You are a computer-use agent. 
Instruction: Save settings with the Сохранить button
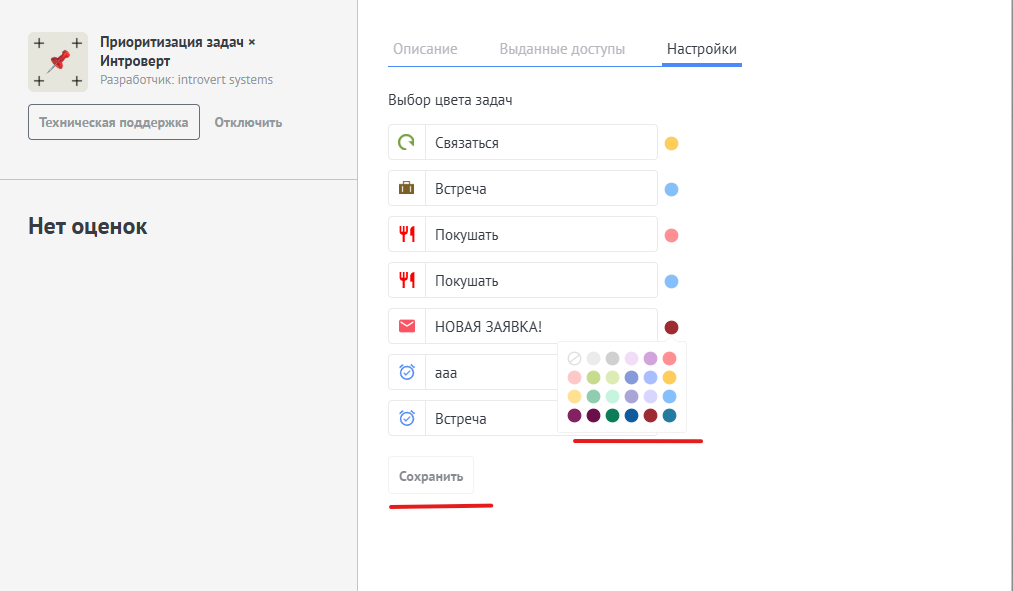(x=431, y=476)
